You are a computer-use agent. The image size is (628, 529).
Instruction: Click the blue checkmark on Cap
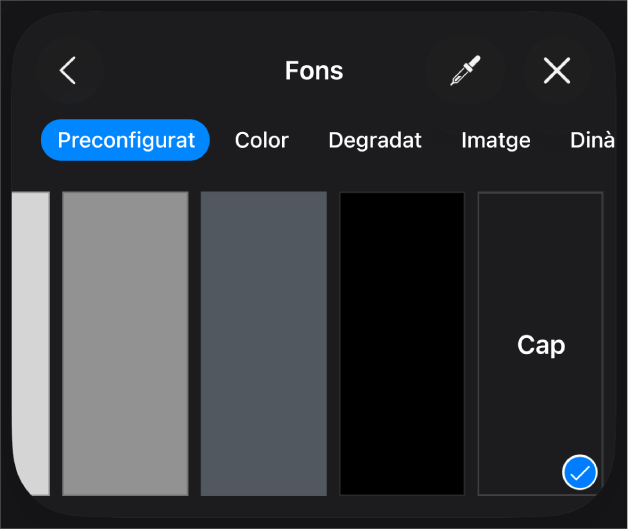[x=580, y=472]
